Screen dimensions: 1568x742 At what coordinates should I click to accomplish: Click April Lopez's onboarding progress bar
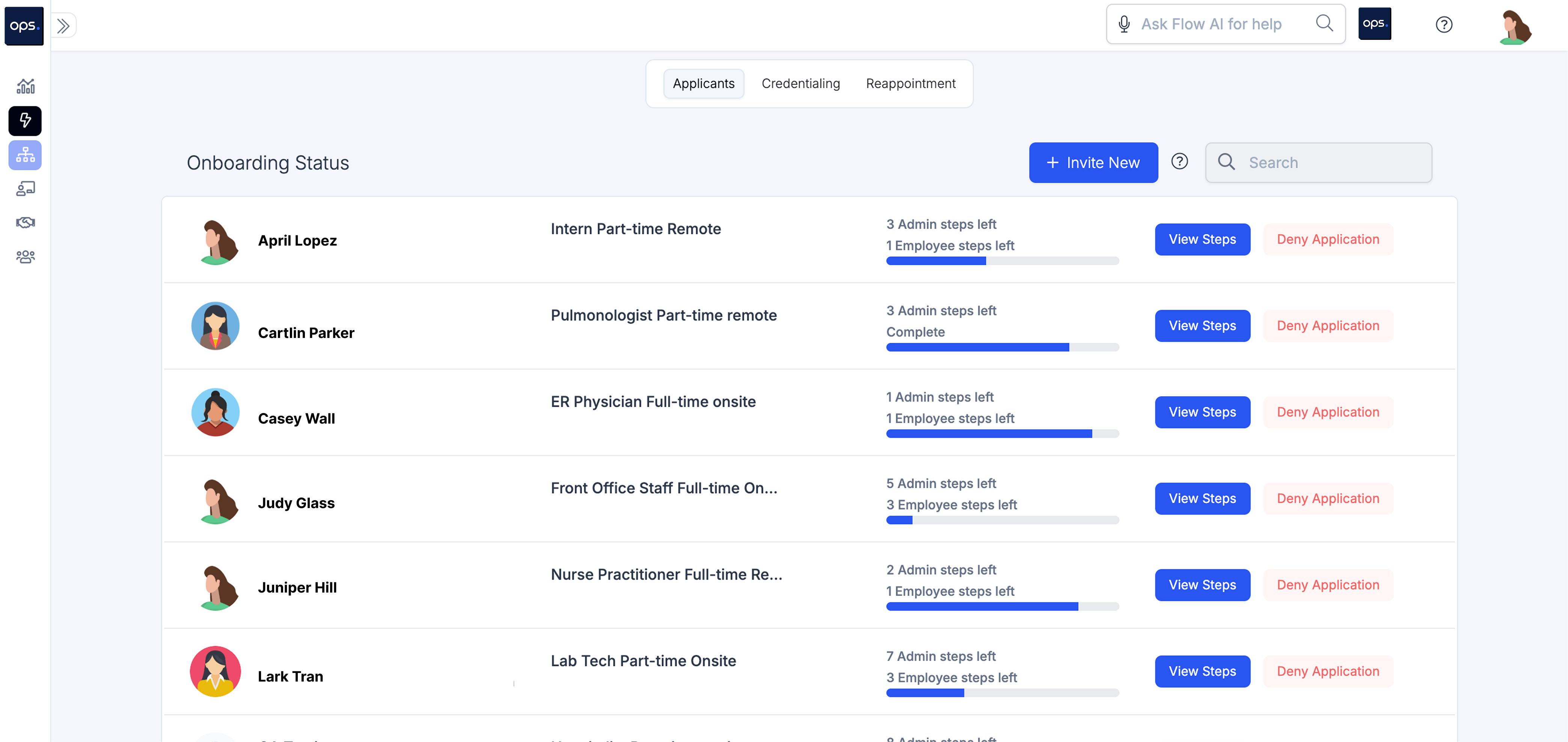click(x=1002, y=261)
